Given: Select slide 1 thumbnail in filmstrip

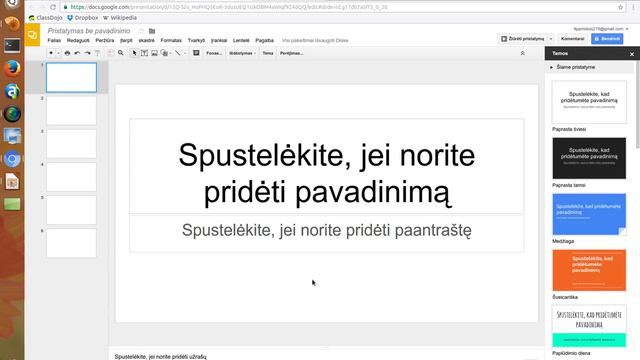Looking at the screenshot, I should click(x=71, y=78).
